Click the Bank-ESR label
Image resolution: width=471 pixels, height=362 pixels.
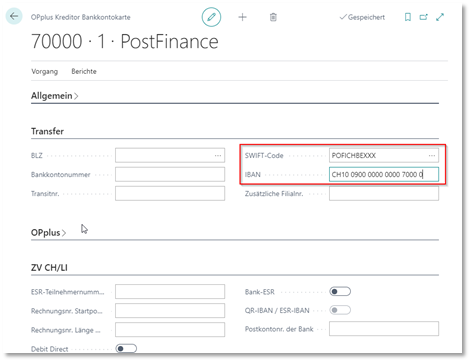[260, 292]
